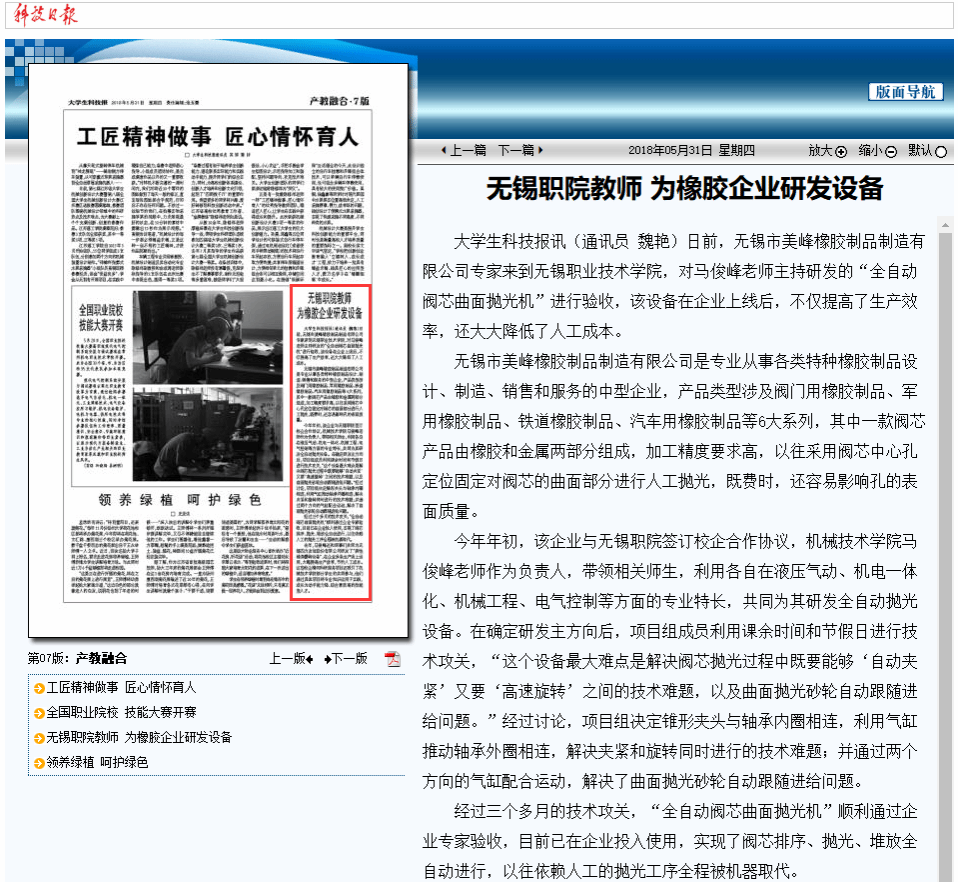Click orange bullet beside 全国职业院校 article
958x882 pixels.
point(39,713)
